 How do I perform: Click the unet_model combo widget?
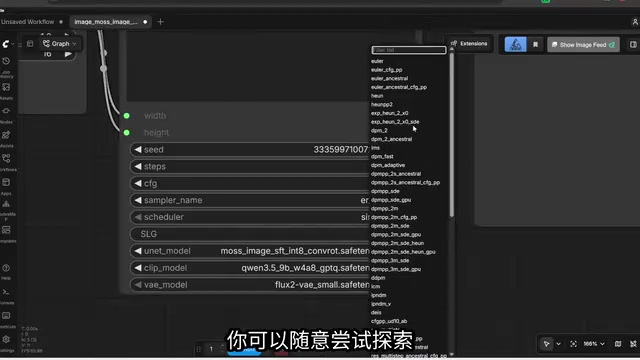point(250,251)
